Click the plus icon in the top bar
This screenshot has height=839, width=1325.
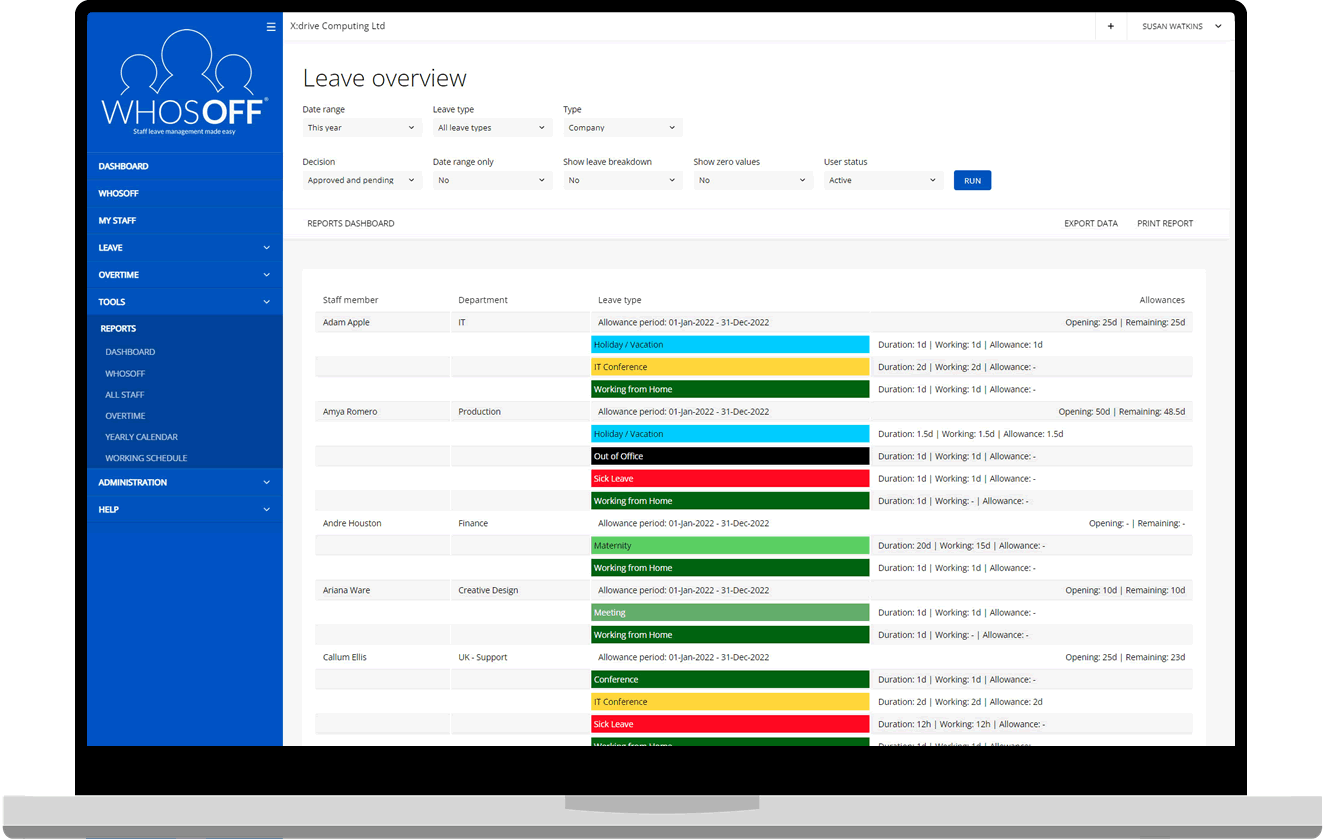1110,26
